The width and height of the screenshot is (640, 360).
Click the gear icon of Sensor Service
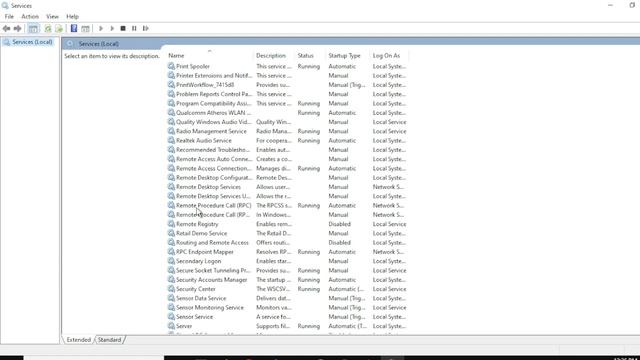click(x=171, y=317)
